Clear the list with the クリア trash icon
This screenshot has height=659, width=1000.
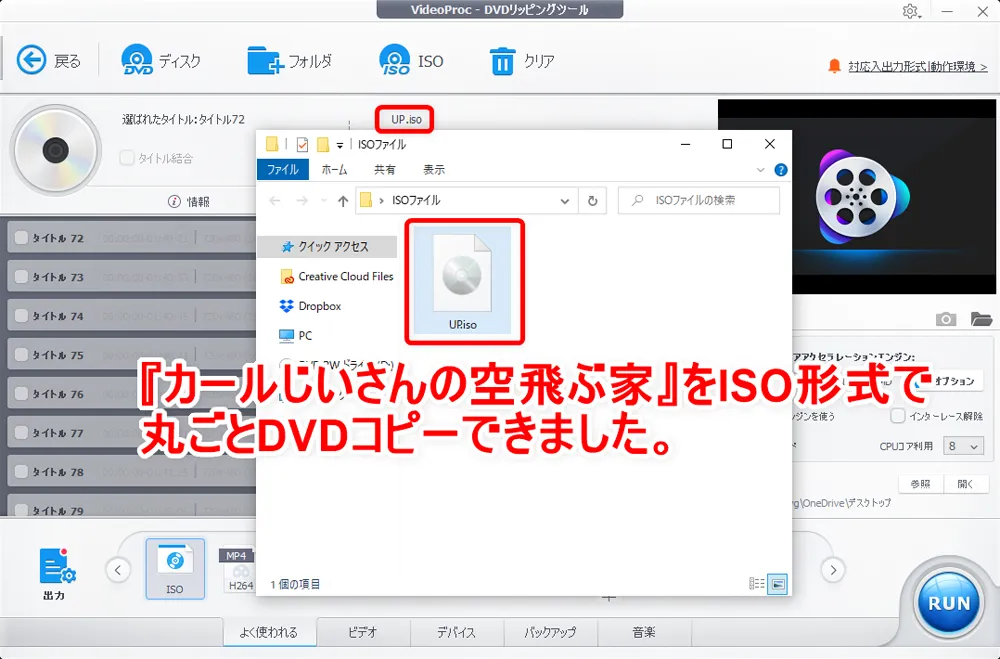point(502,61)
